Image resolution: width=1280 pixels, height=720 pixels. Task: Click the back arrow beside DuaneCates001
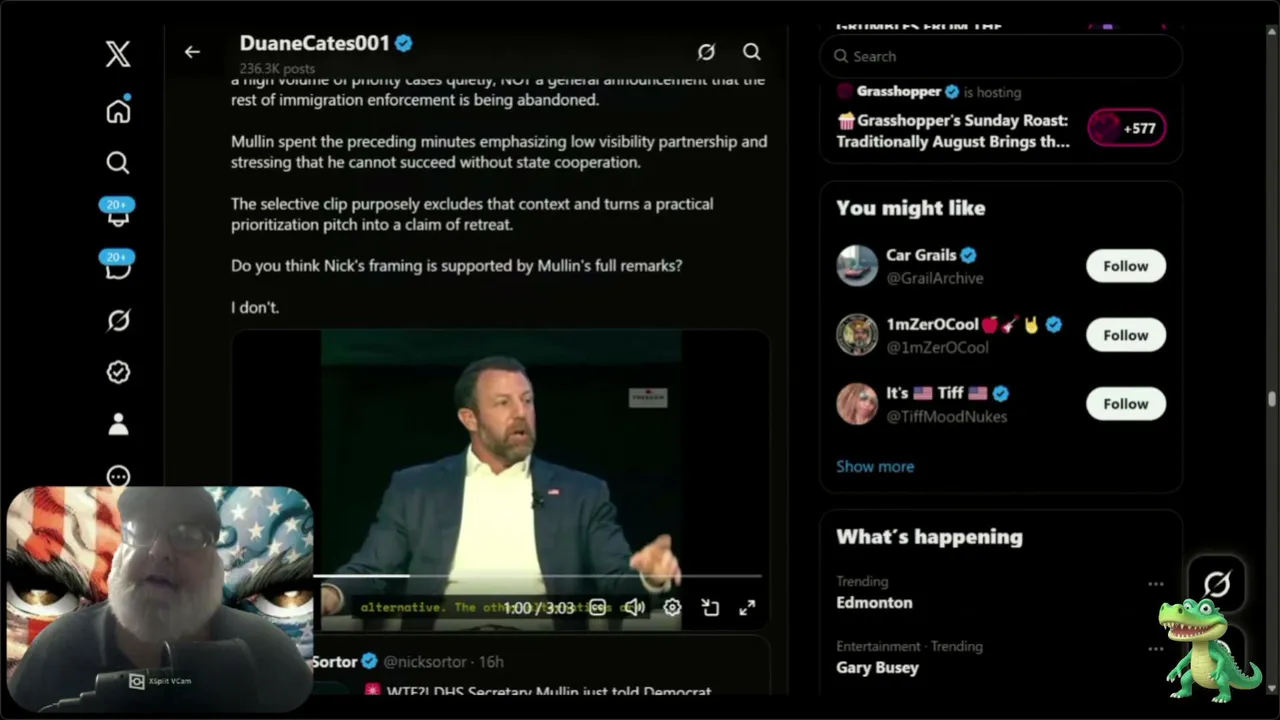[x=192, y=52]
